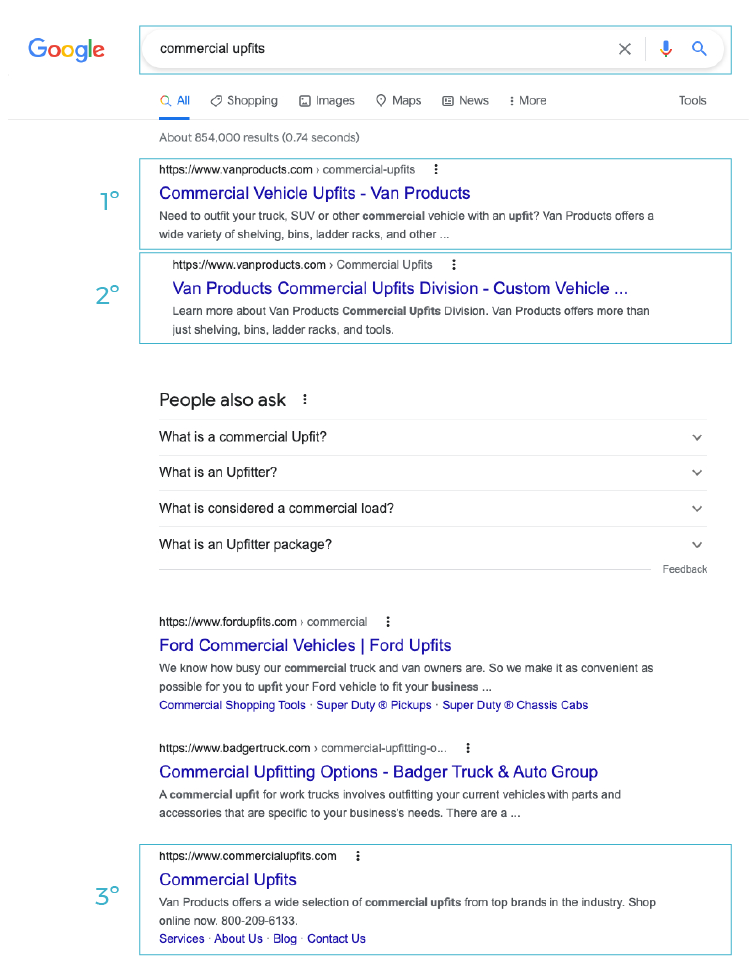The height and width of the screenshot is (968, 749).
Task: Switch to the Images tab
Action: 327,101
